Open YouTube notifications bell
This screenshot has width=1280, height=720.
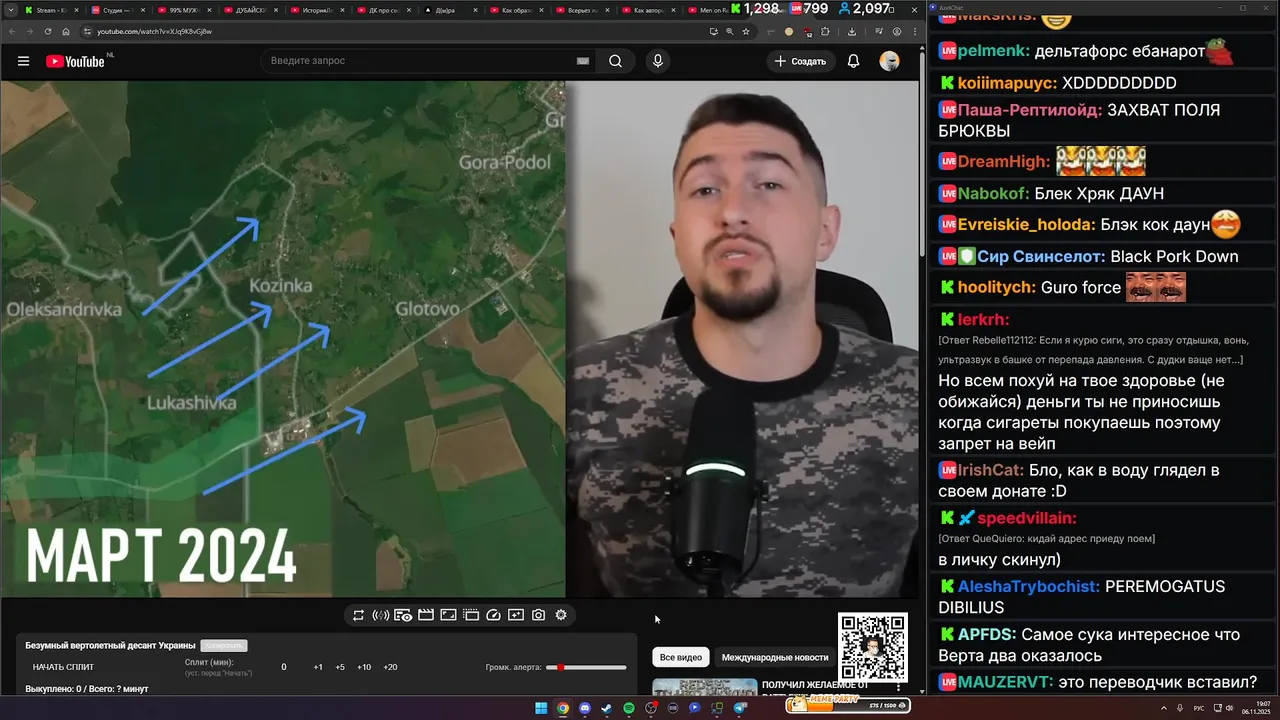point(853,61)
